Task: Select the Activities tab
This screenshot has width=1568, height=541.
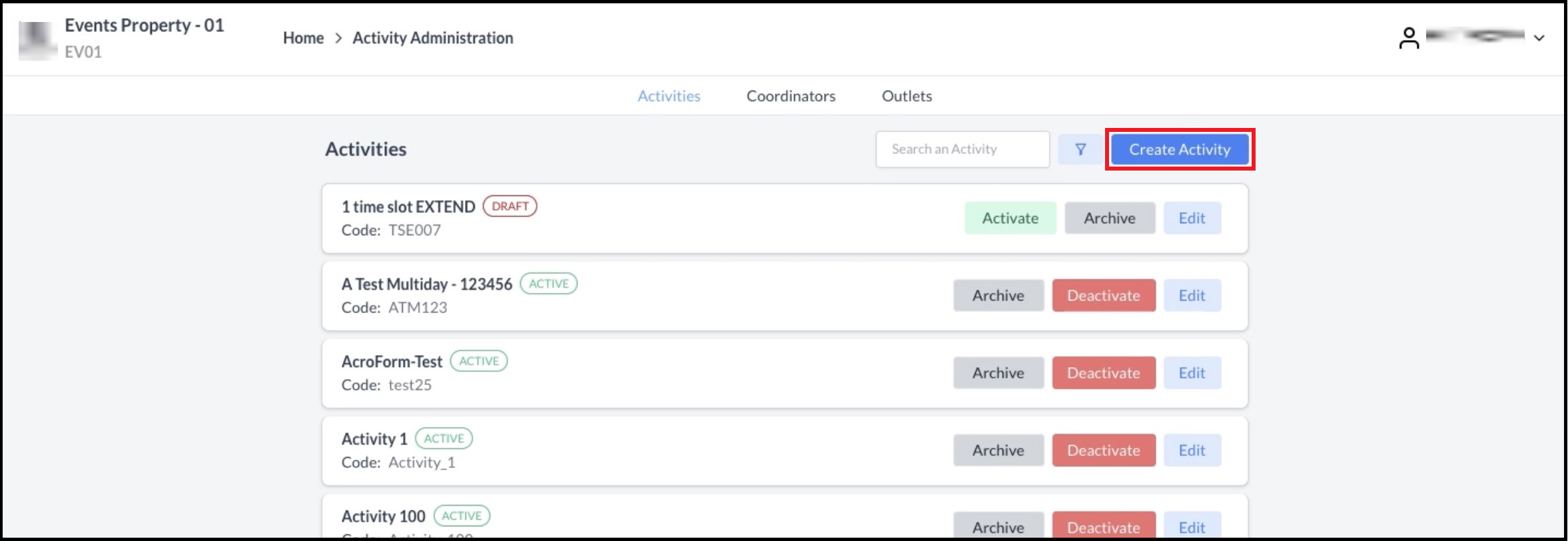Action: pyautogui.click(x=668, y=96)
